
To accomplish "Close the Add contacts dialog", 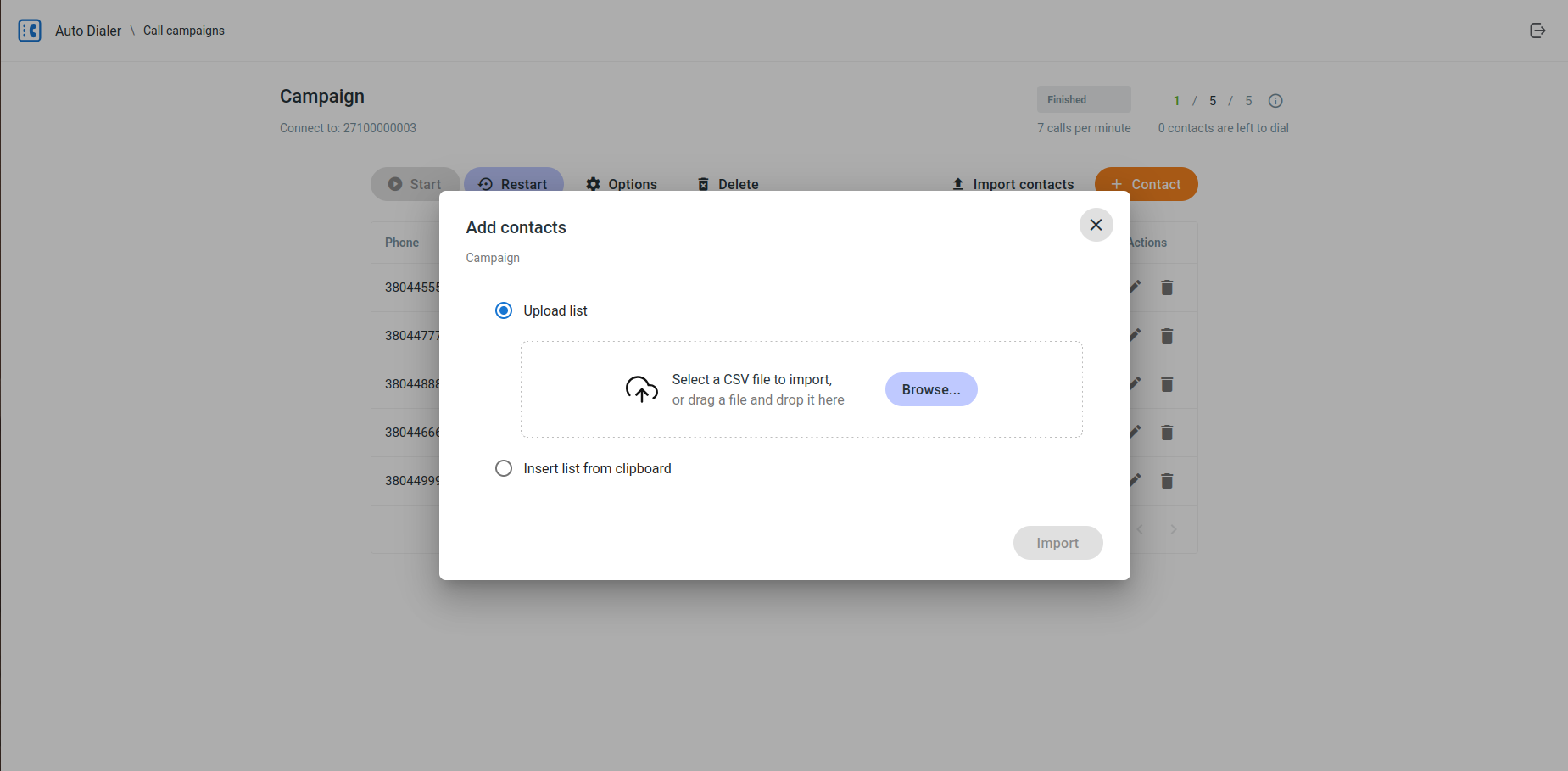I will [x=1096, y=225].
